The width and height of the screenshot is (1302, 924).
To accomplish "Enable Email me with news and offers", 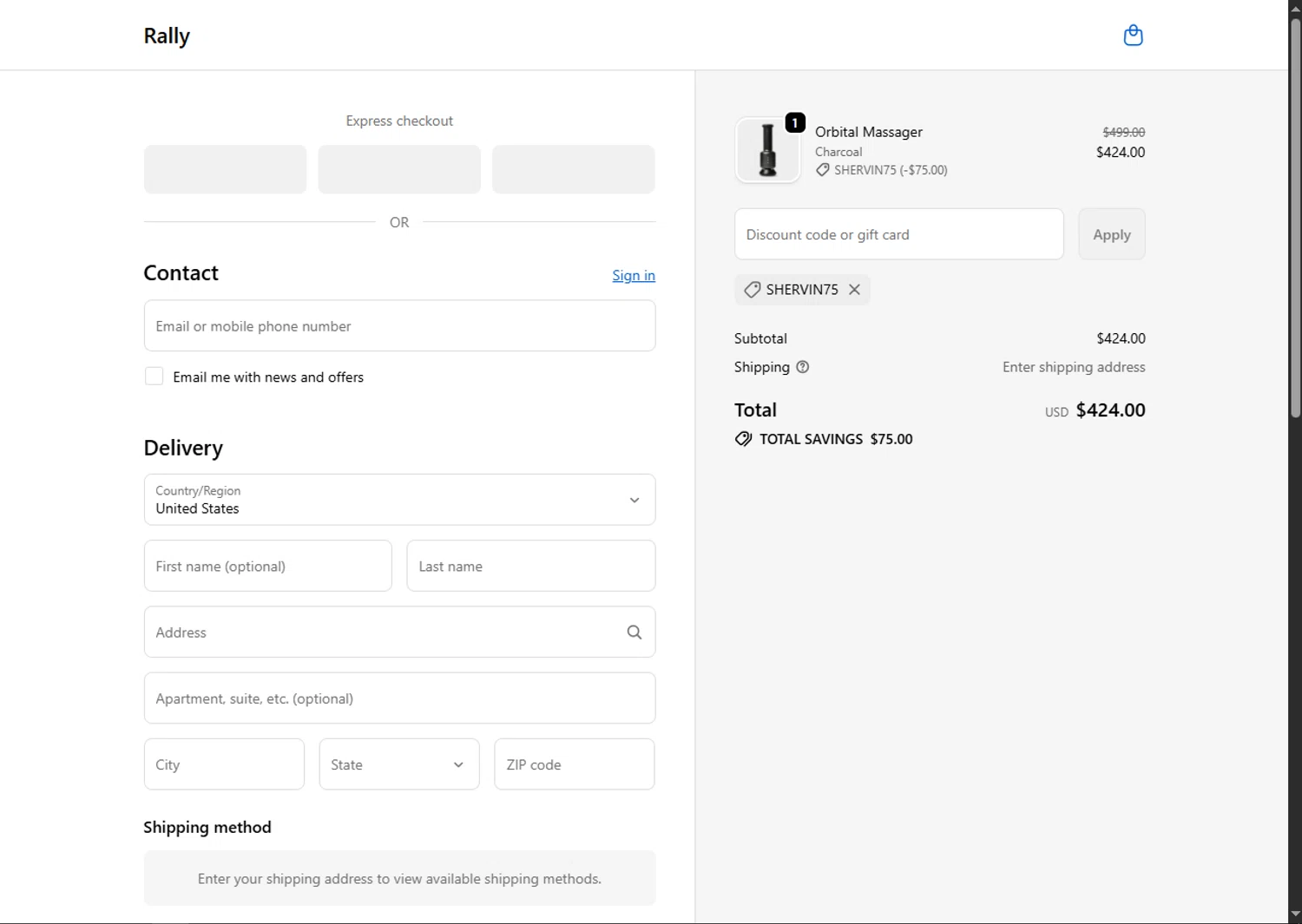I will click(x=154, y=377).
